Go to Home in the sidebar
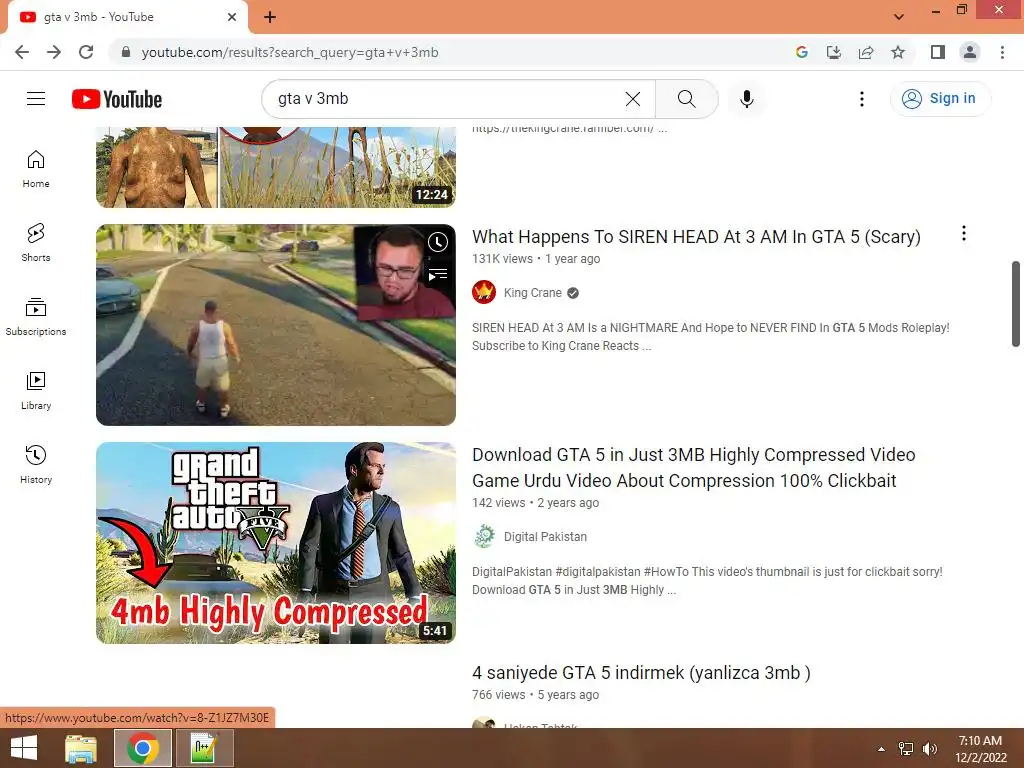1024x768 pixels. (36, 169)
